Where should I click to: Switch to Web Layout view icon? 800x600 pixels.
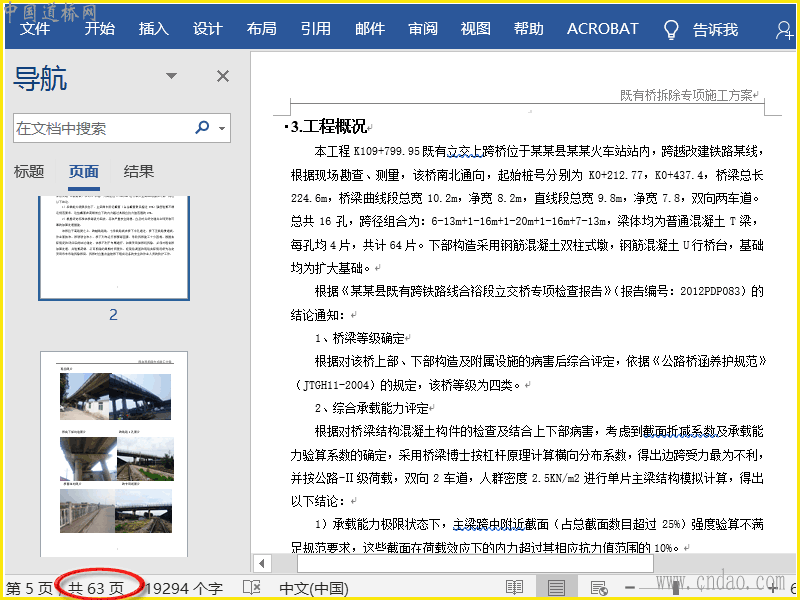(598, 588)
